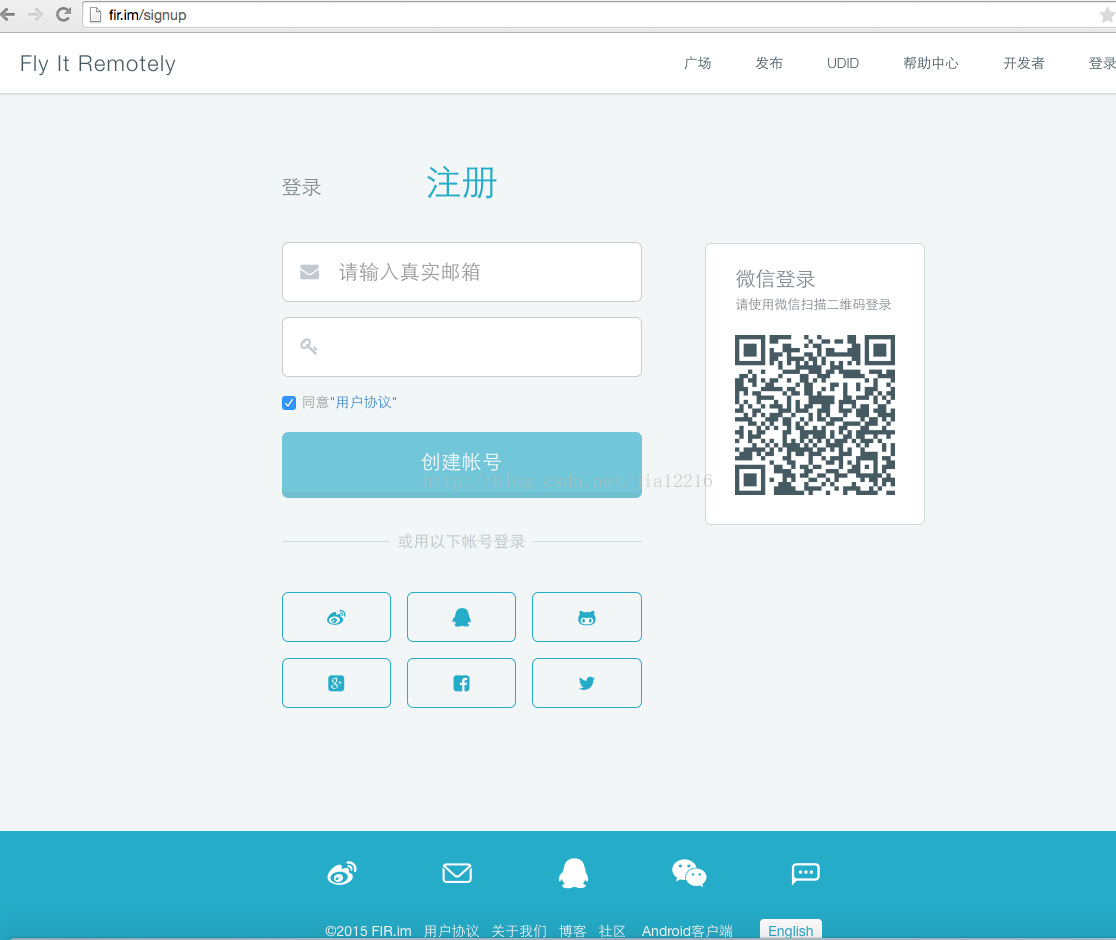Click the envelope icon in email field

pyautogui.click(x=310, y=272)
